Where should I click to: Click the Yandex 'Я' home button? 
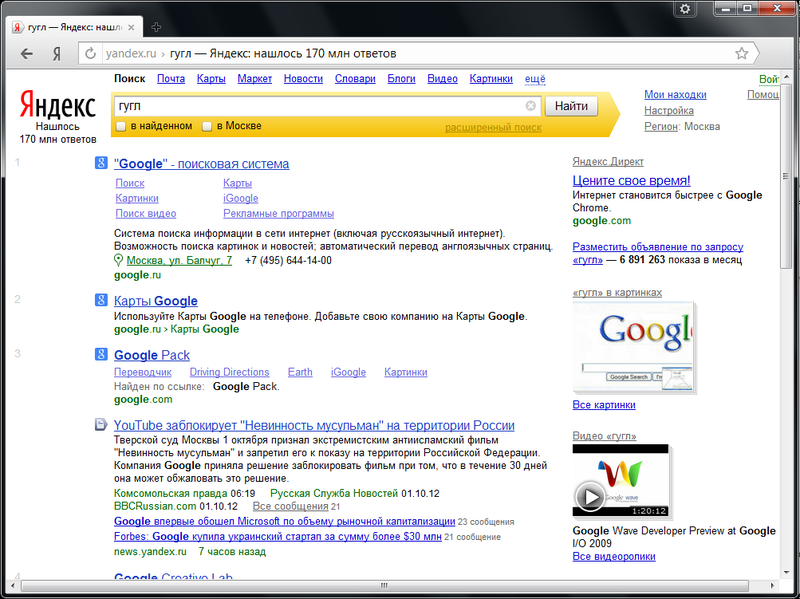click(57, 54)
